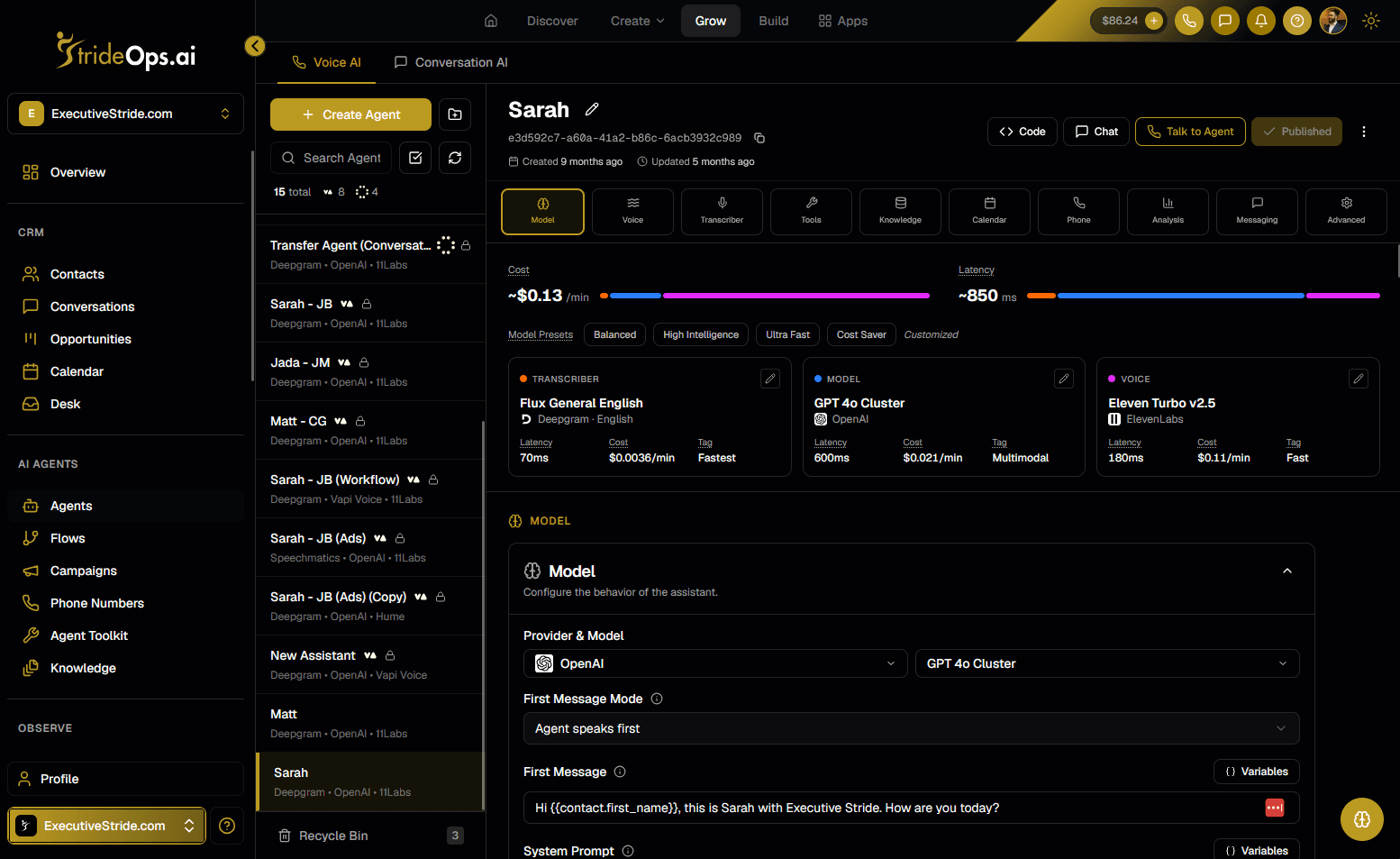Click the Create Agent button
The height and width of the screenshot is (859, 1400).
(x=350, y=114)
